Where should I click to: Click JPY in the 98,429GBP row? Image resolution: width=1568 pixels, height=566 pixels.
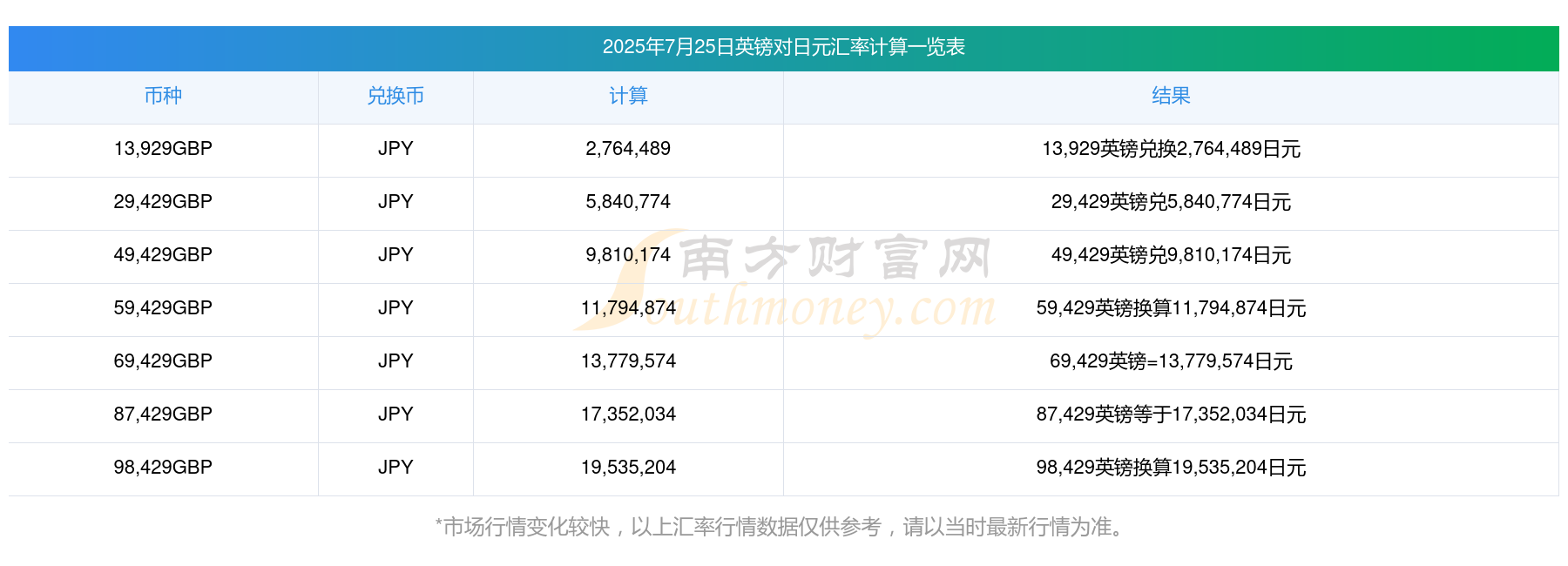click(395, 468)
